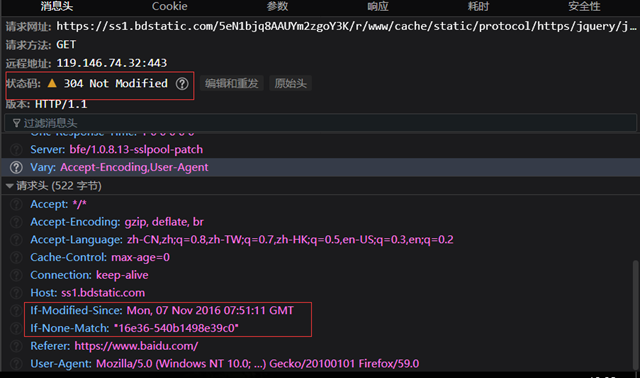The height and width of the screenshot is (378, 640).
Task: Select the Vary: Accept-Encoding,User-Agent row
Action: (x=320, y=167)
